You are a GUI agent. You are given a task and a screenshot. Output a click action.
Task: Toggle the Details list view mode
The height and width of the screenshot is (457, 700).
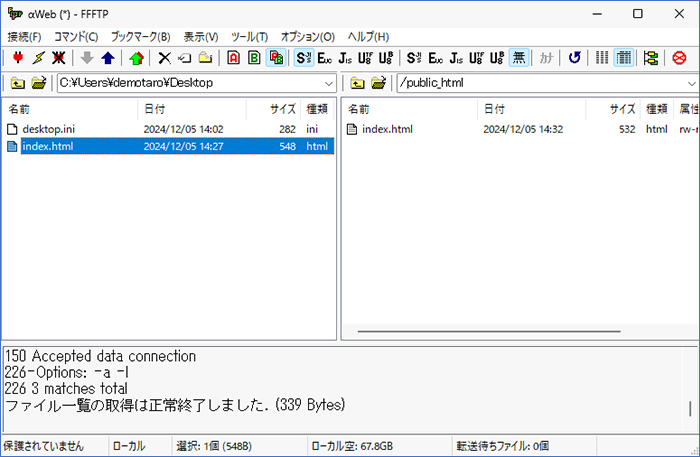tap(623, 58)
